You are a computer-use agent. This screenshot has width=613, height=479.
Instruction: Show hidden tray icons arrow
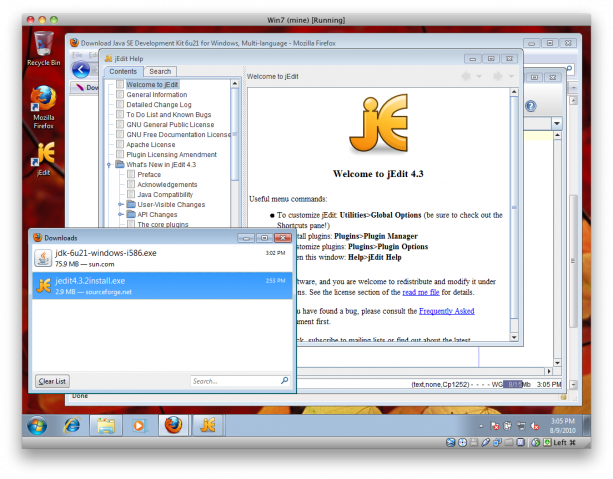click(x=481, y=426)
